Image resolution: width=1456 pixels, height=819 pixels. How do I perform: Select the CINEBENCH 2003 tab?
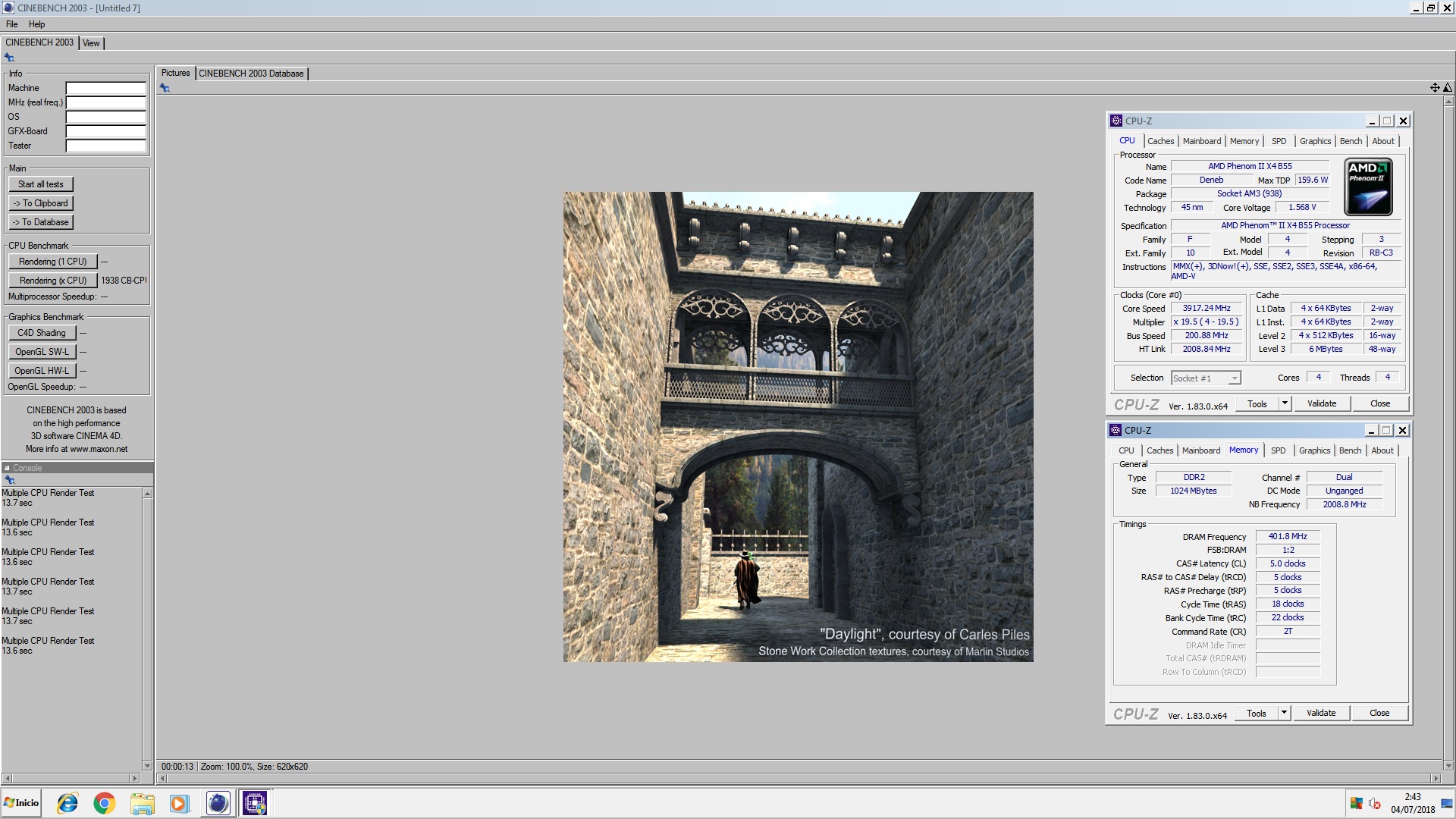[x=39, y=42]
